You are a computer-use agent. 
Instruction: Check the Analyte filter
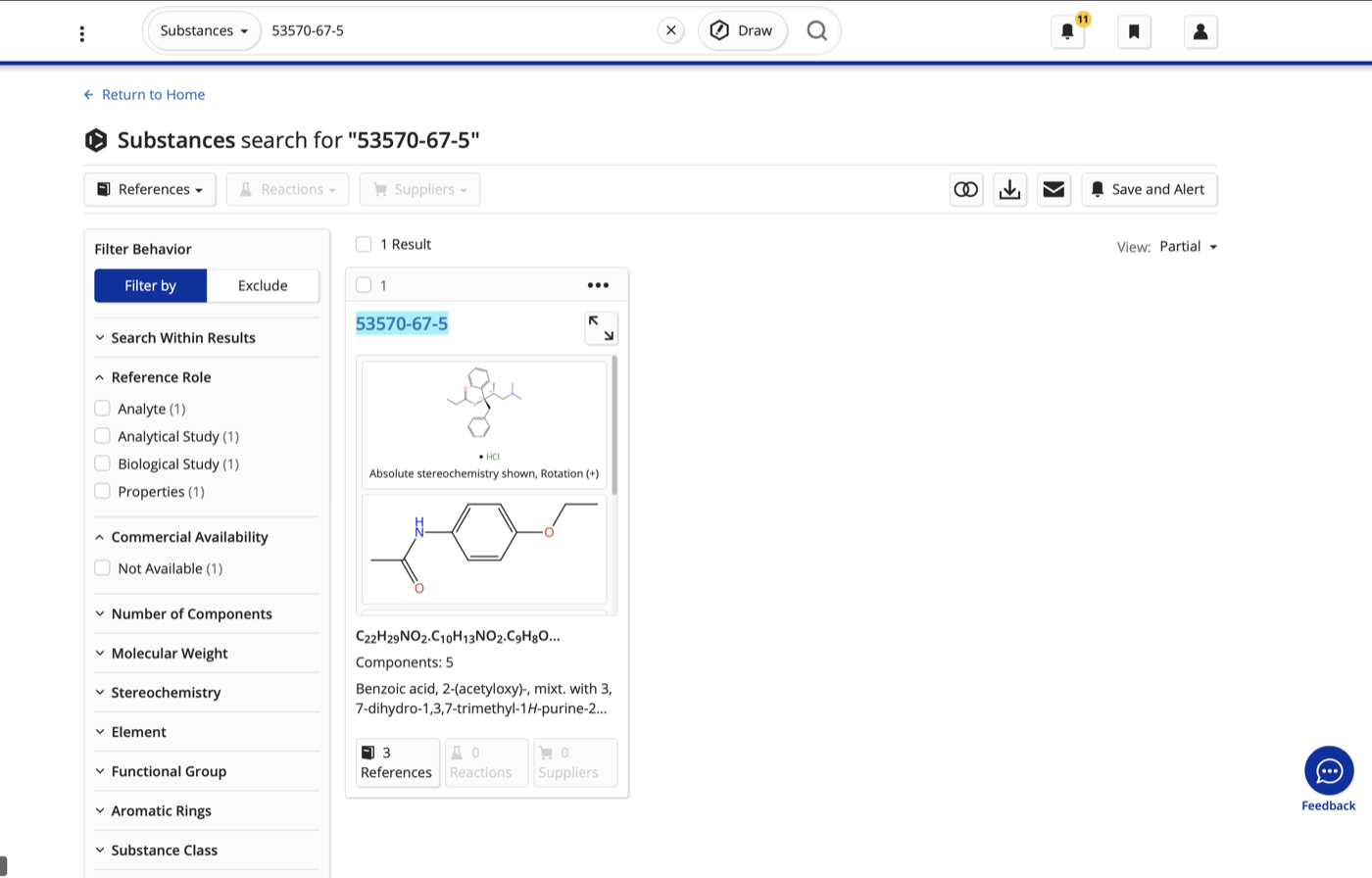pos(102,408)
